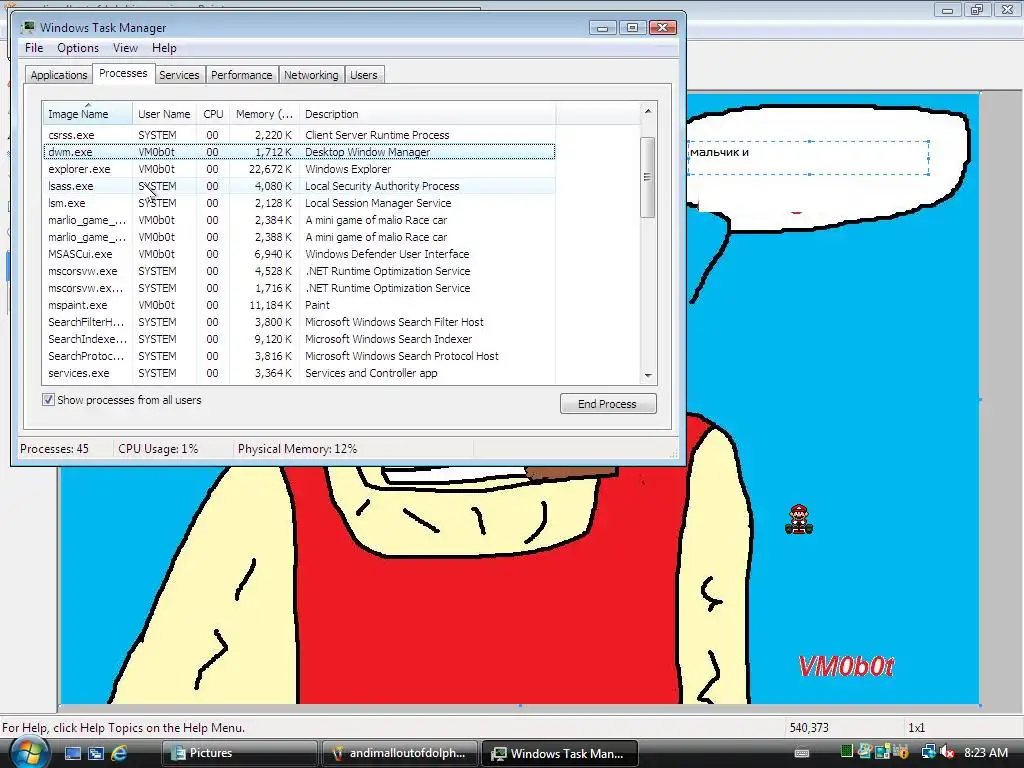Select the SearchFilterH... process row

(299, 321)
